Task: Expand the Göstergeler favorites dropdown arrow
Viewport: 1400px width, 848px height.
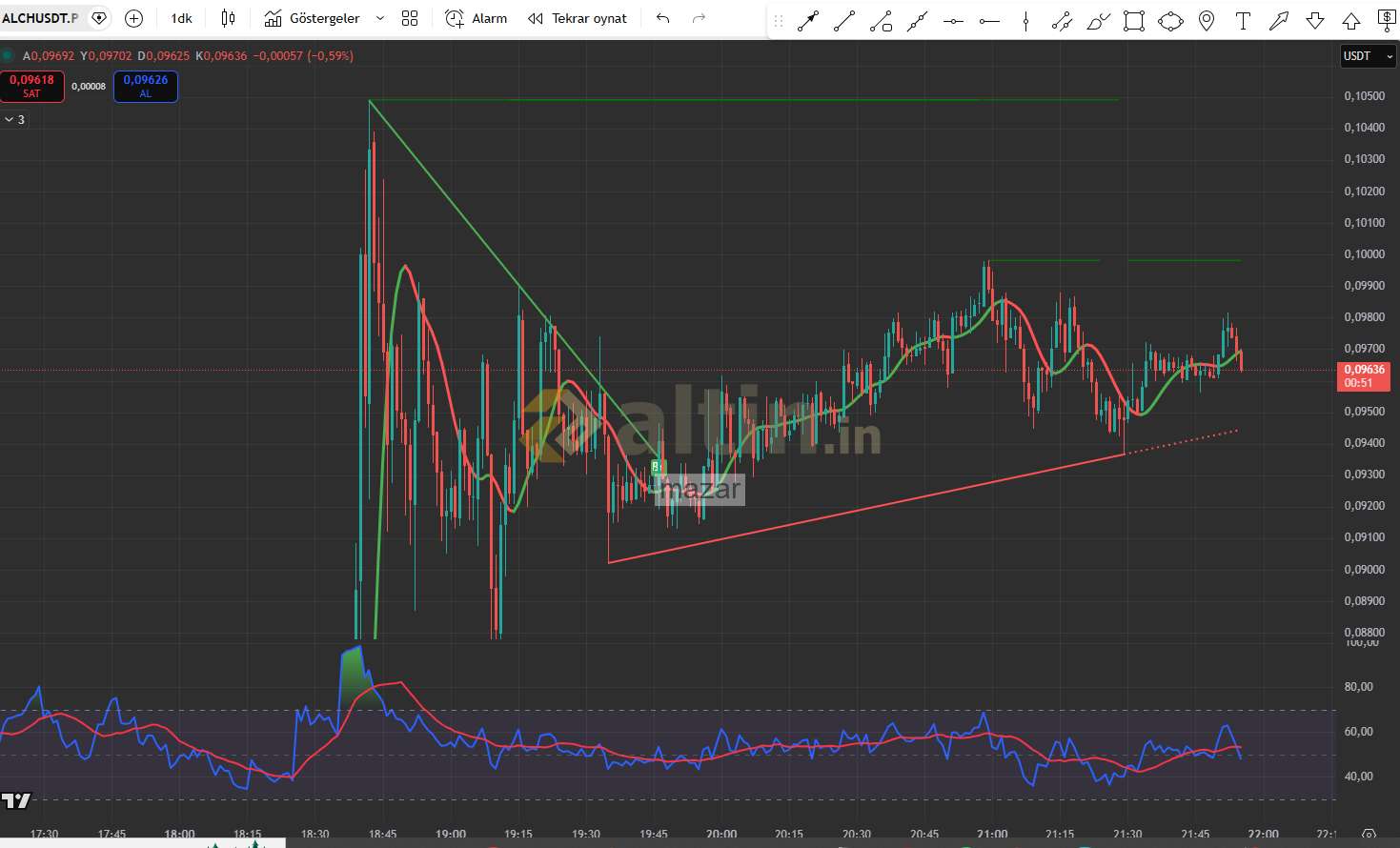Action: [x=380, y=18]
